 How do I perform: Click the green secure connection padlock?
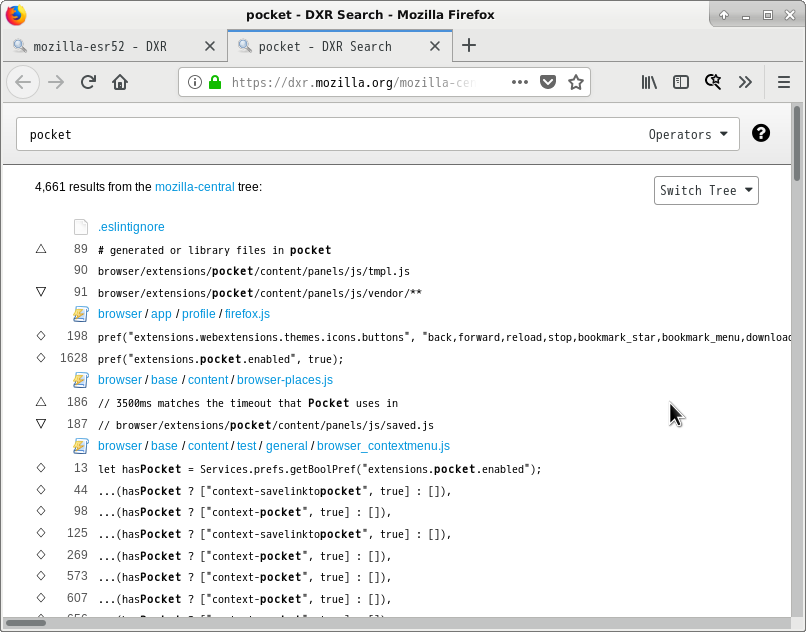tap(215, 82)
